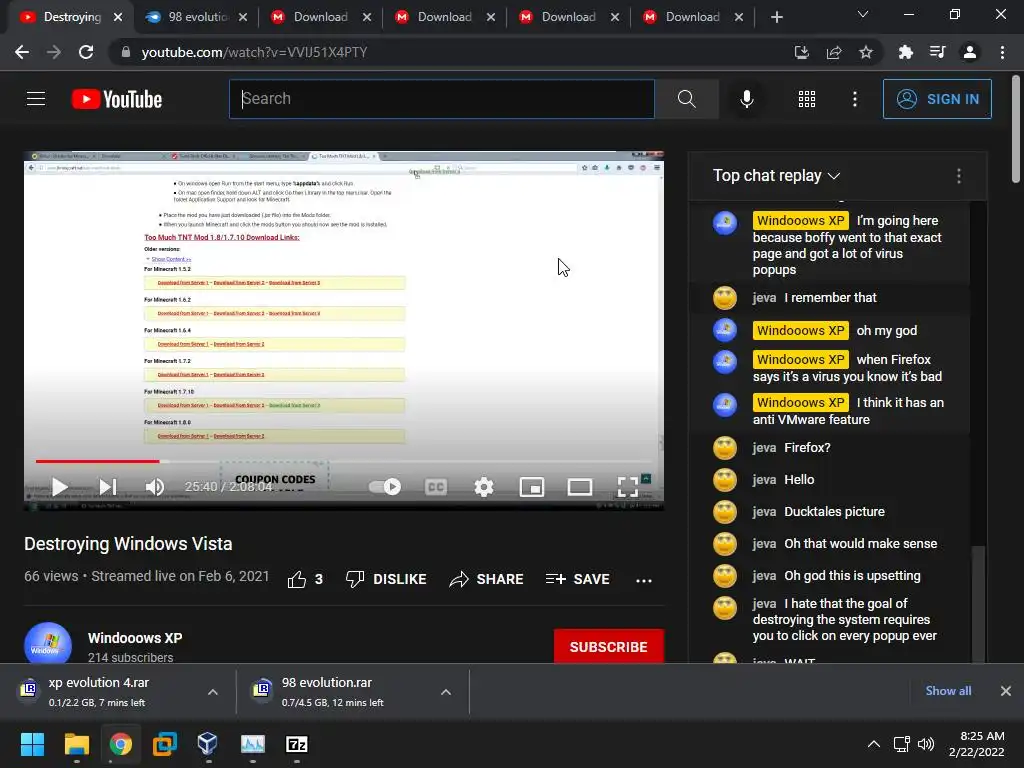Expand options for 98 evolution.rar download
Screen dimensions: 1024x768
[446, 692]
